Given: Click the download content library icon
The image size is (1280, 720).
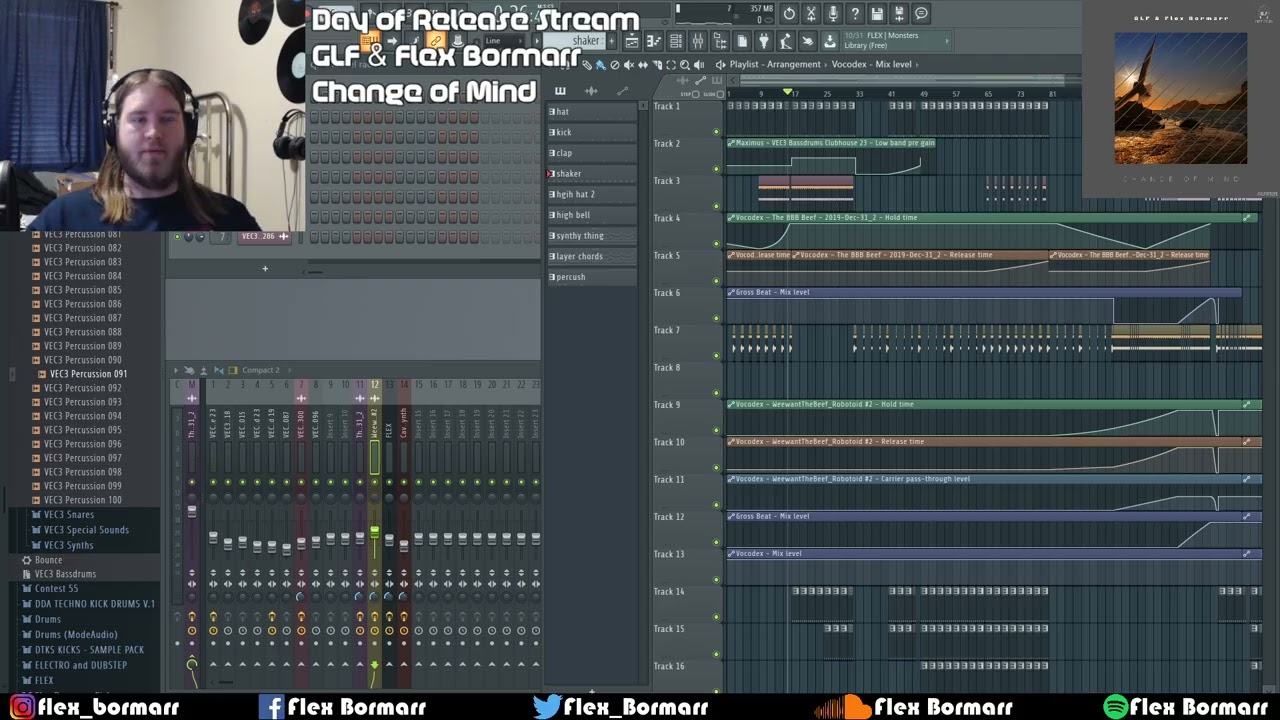Looking at the screenshot, I should (x=829, y=41).
